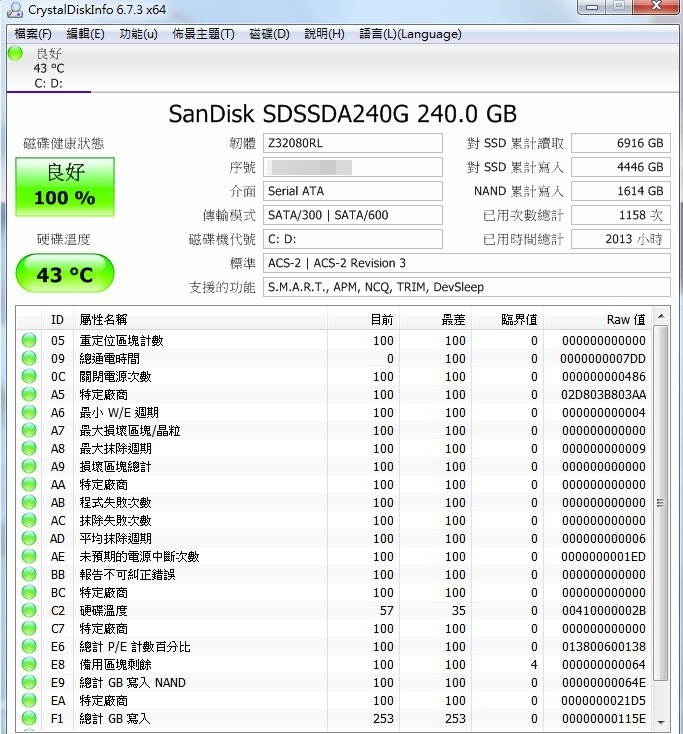Click the Serial ATA interface field
This screenshot has width=683, height=734.
click(353, 191)
